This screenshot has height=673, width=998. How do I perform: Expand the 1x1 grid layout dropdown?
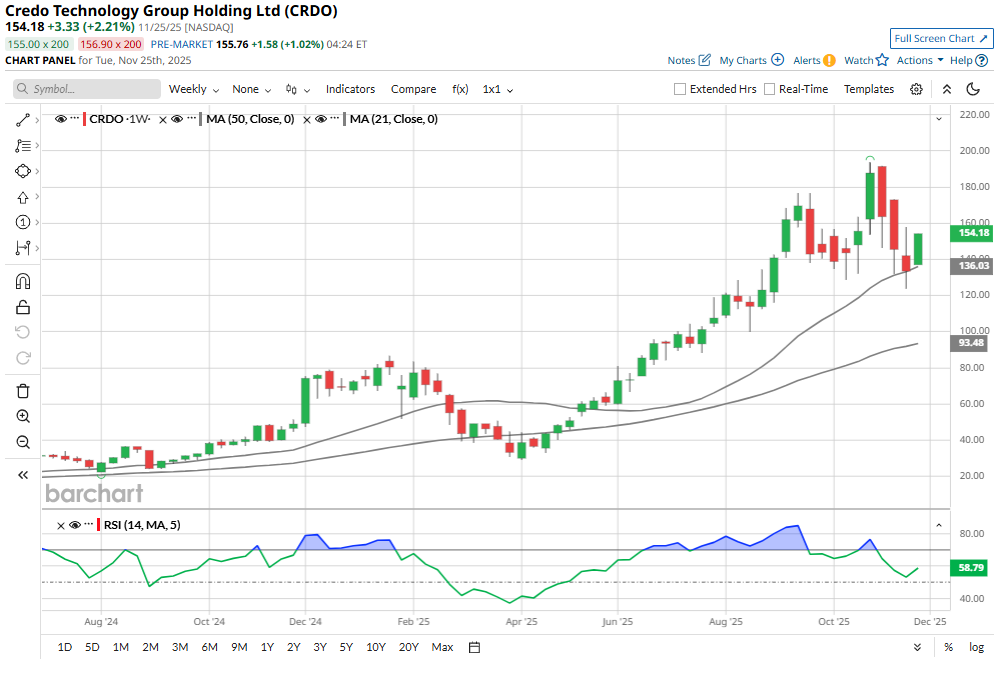point(497,89)
